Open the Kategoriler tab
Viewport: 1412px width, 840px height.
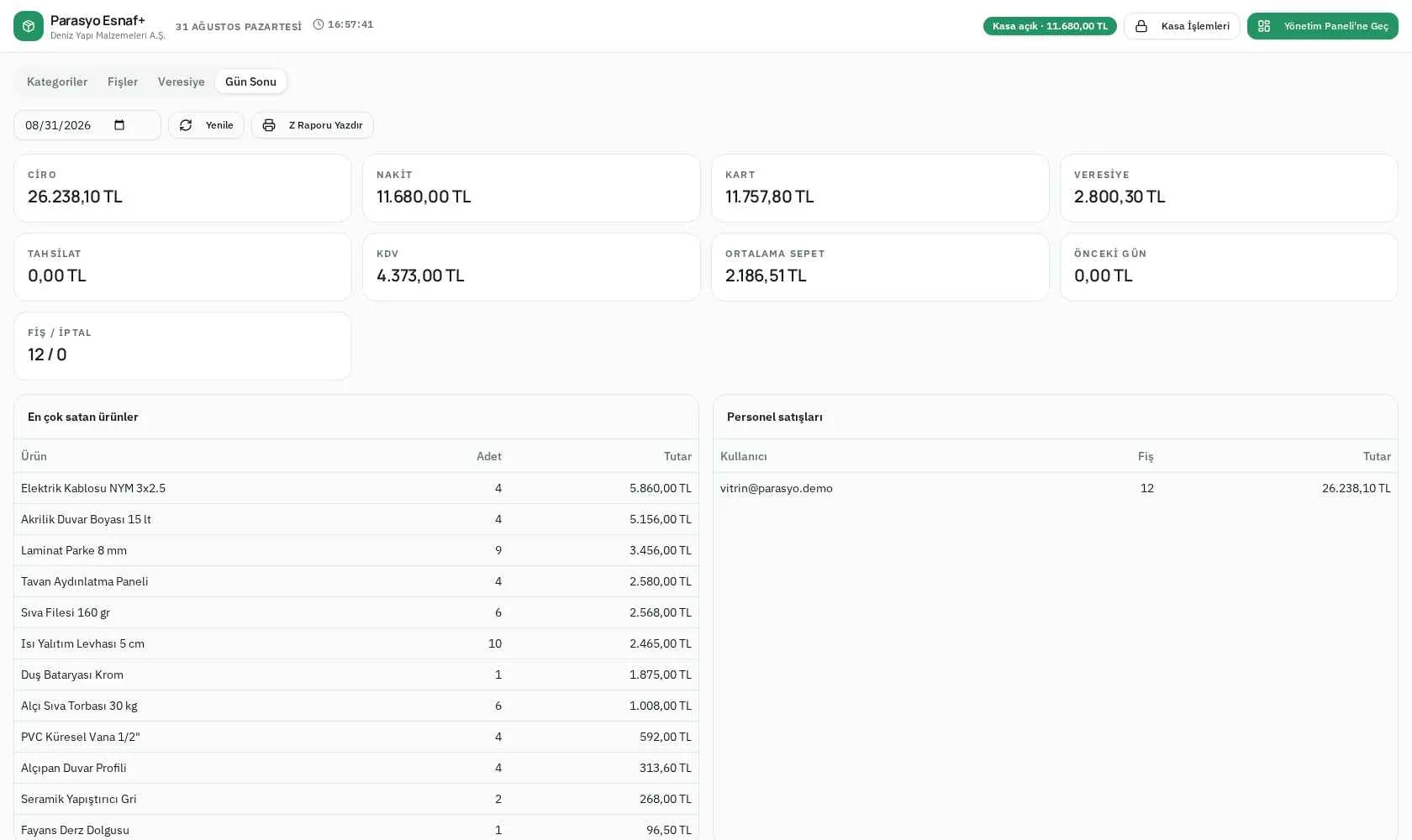[x=57, y=81]
